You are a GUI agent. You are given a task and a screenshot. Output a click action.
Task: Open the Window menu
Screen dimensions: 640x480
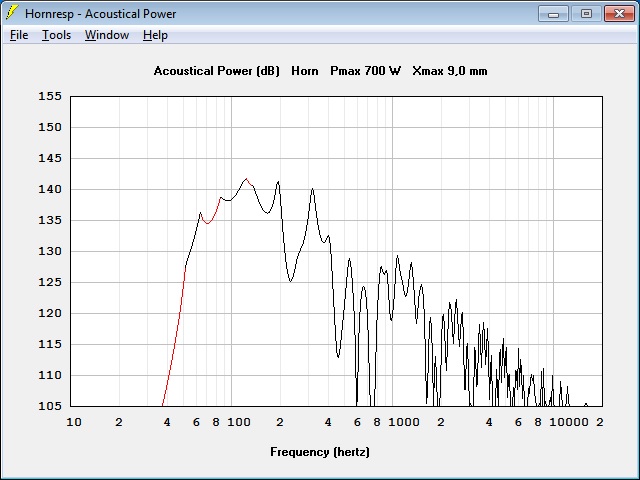[107, 35]
